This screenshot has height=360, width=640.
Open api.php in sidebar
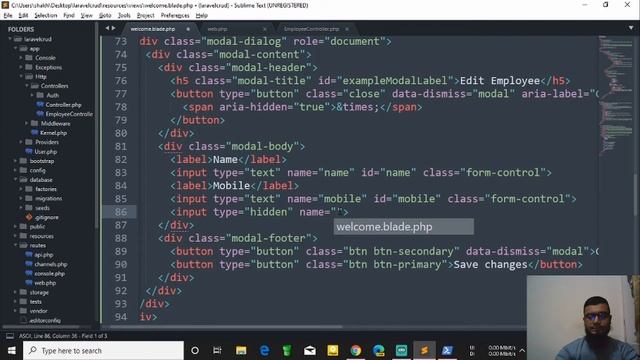44,255
